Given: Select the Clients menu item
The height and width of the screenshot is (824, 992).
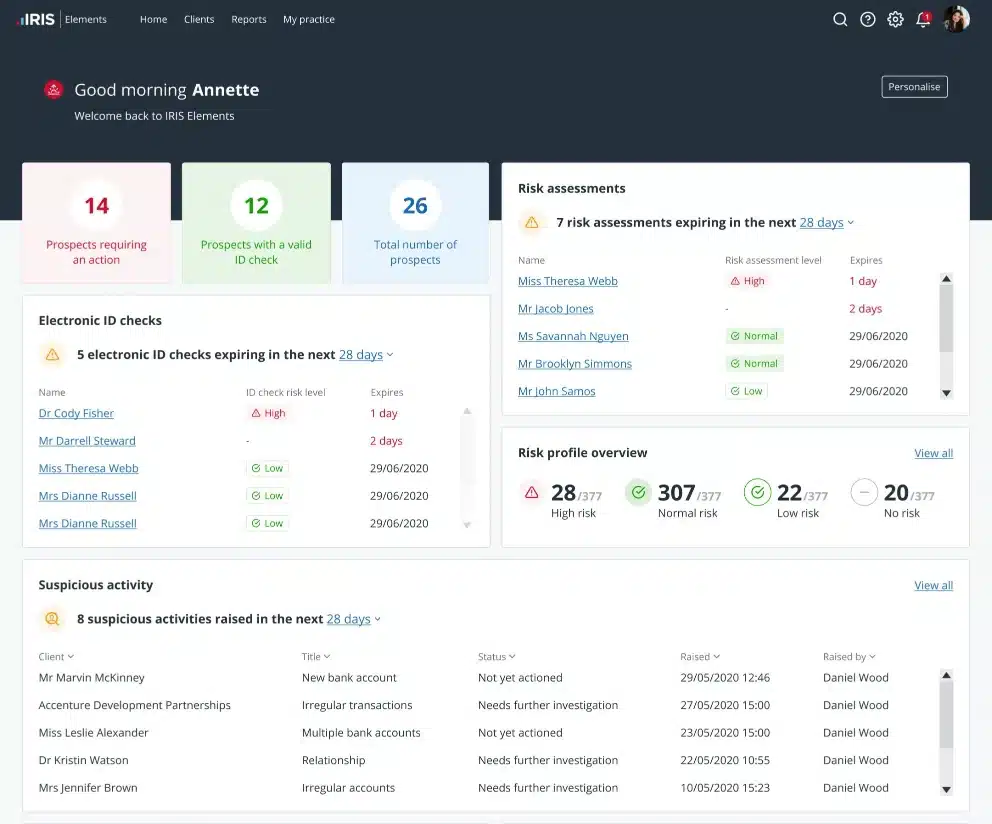Looking at the screenshot, I should click(198, 18).
